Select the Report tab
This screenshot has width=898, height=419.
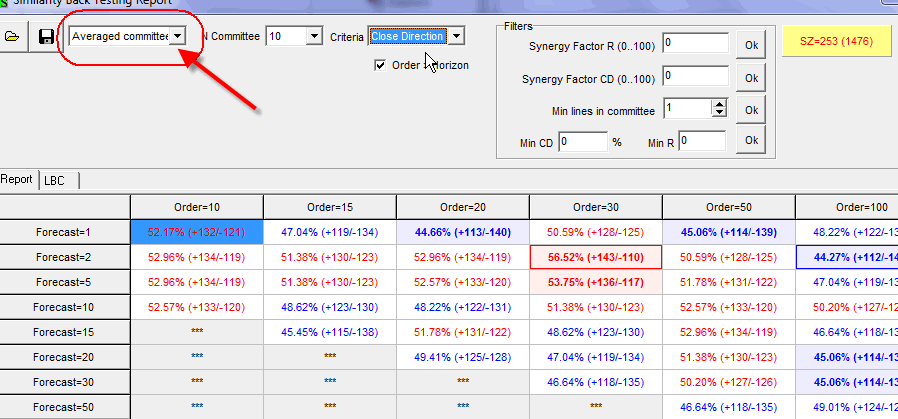17,181
